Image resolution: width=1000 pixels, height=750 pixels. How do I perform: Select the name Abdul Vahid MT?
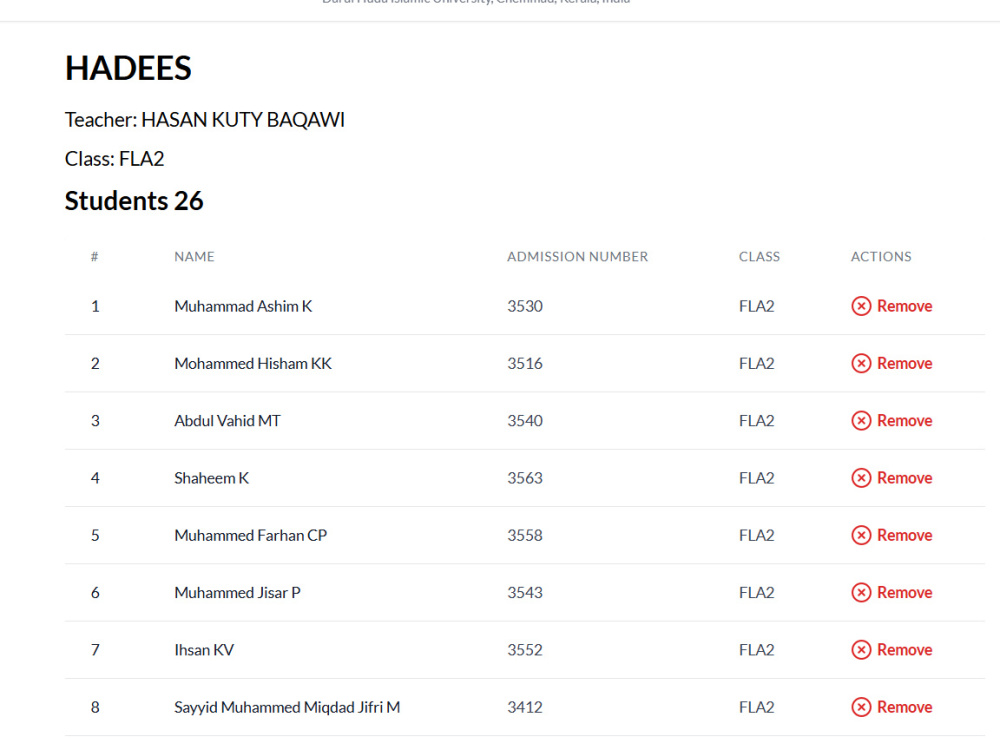227,421
